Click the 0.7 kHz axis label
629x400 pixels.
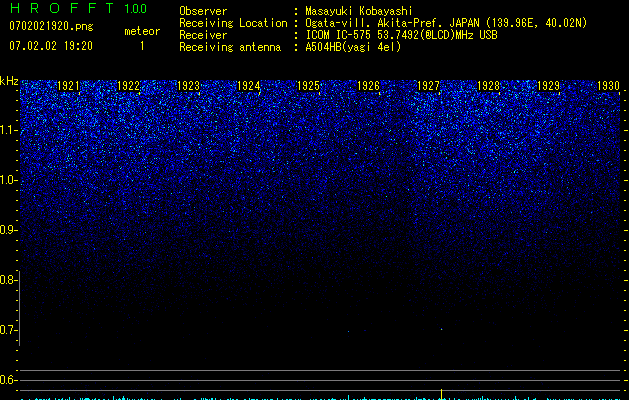(8, 330)
